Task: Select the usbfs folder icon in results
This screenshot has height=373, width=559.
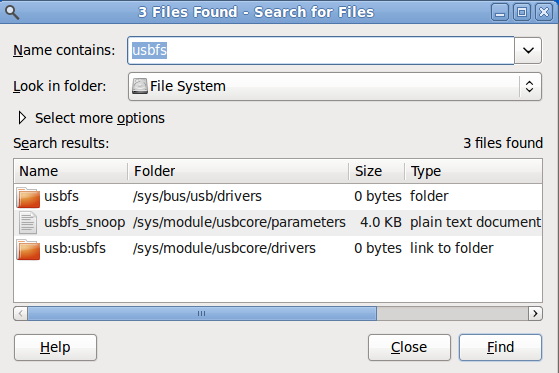Action: [28, 197]
